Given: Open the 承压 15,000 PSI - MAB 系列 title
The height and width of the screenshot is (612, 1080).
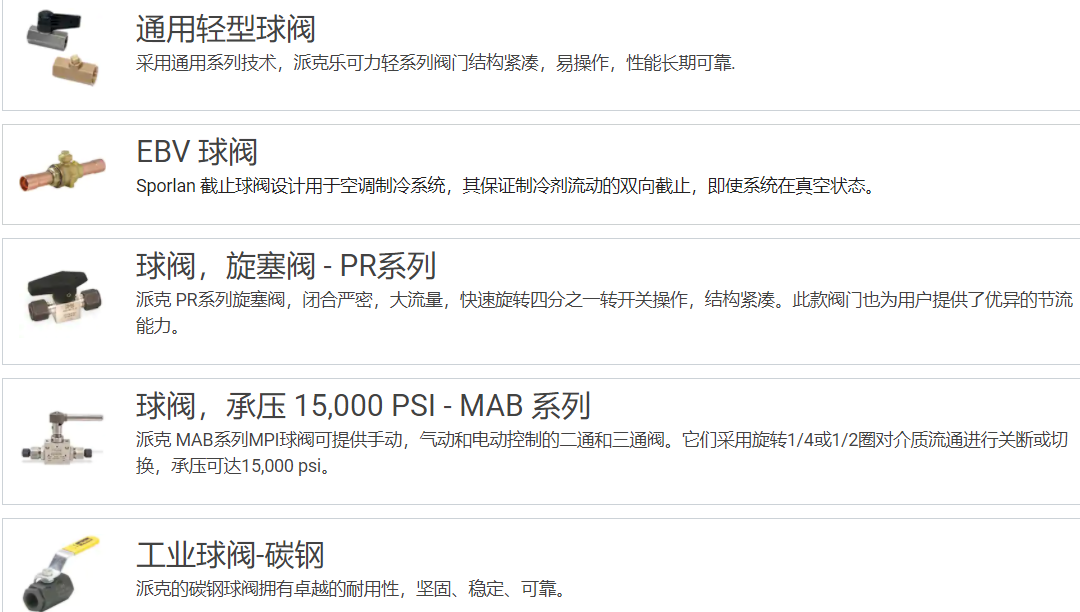Looking at the screenshot, I should [365, 405].
